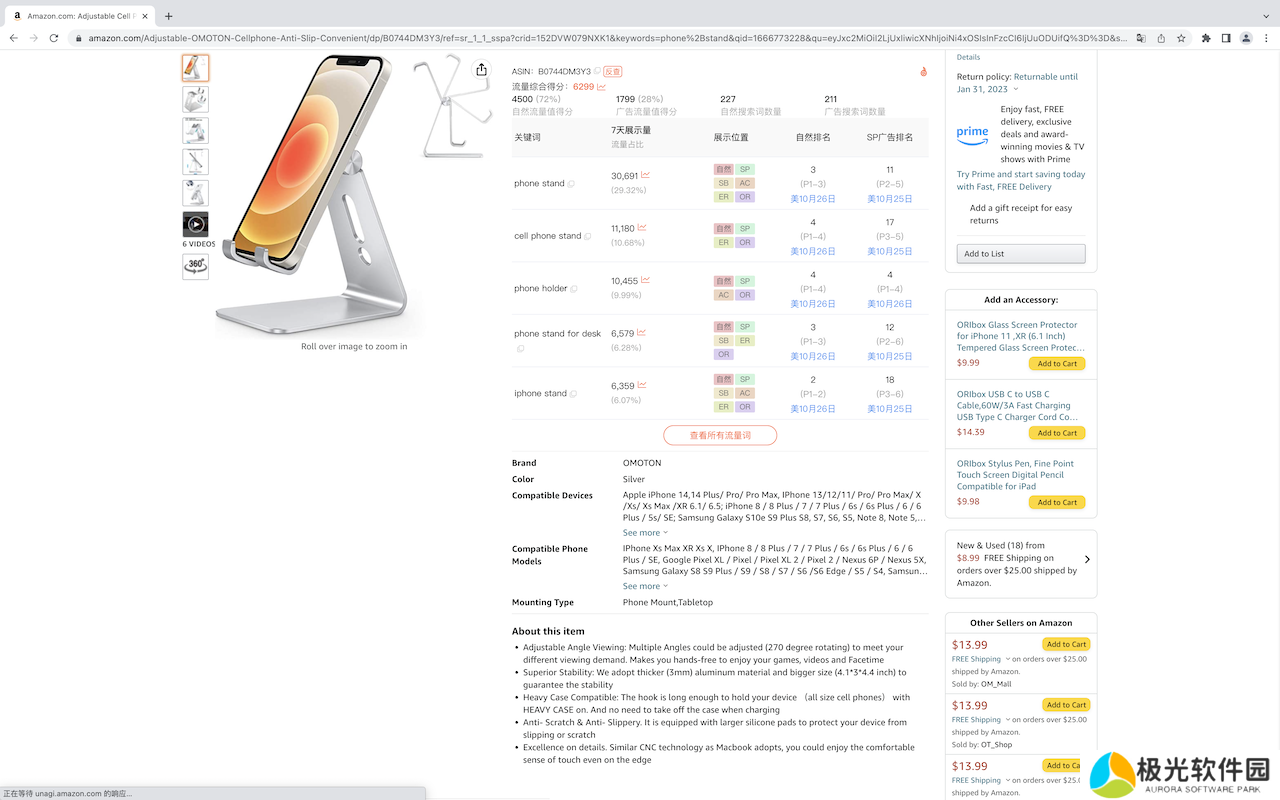Expand the New & Used offers arrow
The height and width of the screenshot is (800, 1280).
[x=1087, y=560]
